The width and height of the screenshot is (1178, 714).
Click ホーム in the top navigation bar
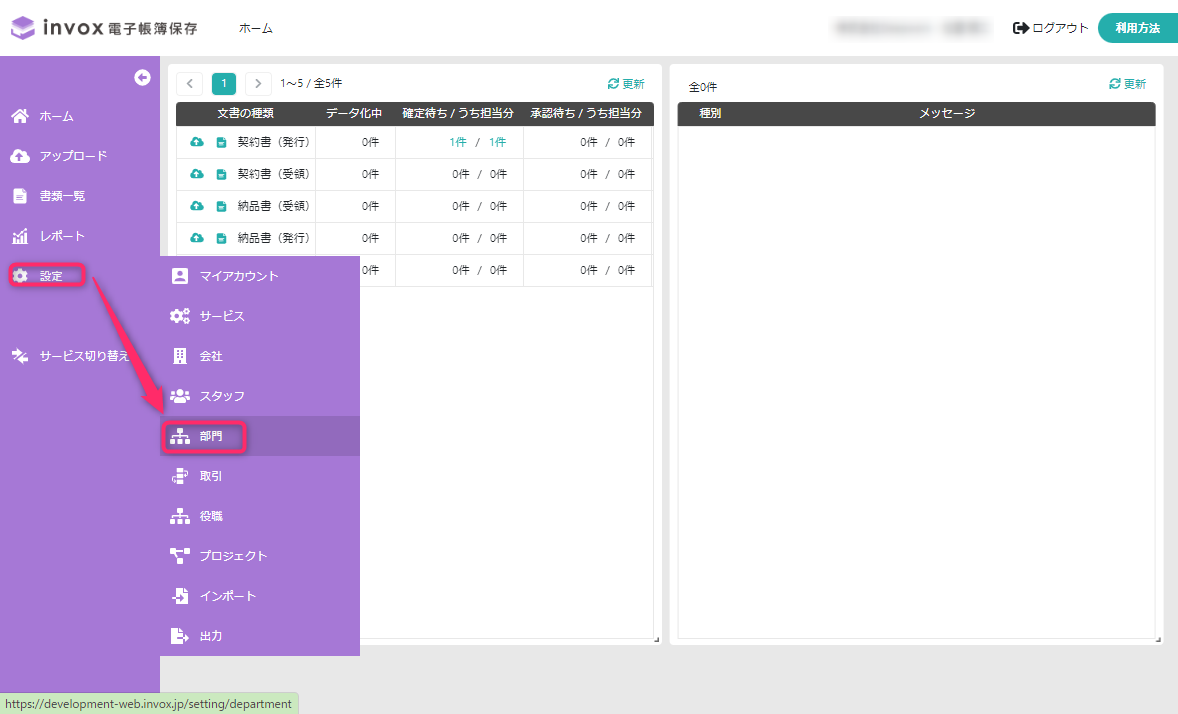(x=256, y=29)
